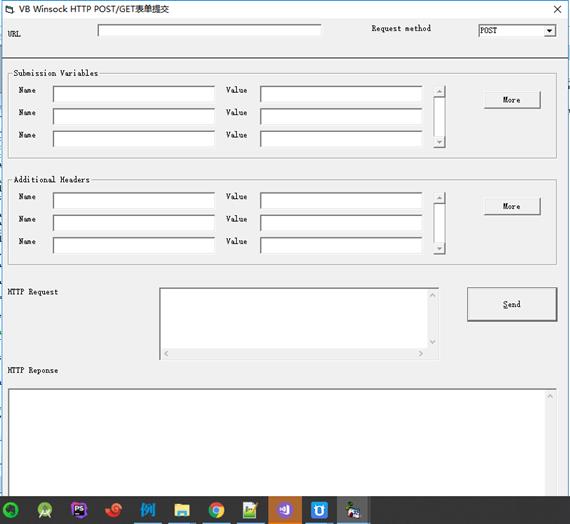Click the third Name field in Additional Headers
Viewport: 570px width, 524px height.
[134, 245]
